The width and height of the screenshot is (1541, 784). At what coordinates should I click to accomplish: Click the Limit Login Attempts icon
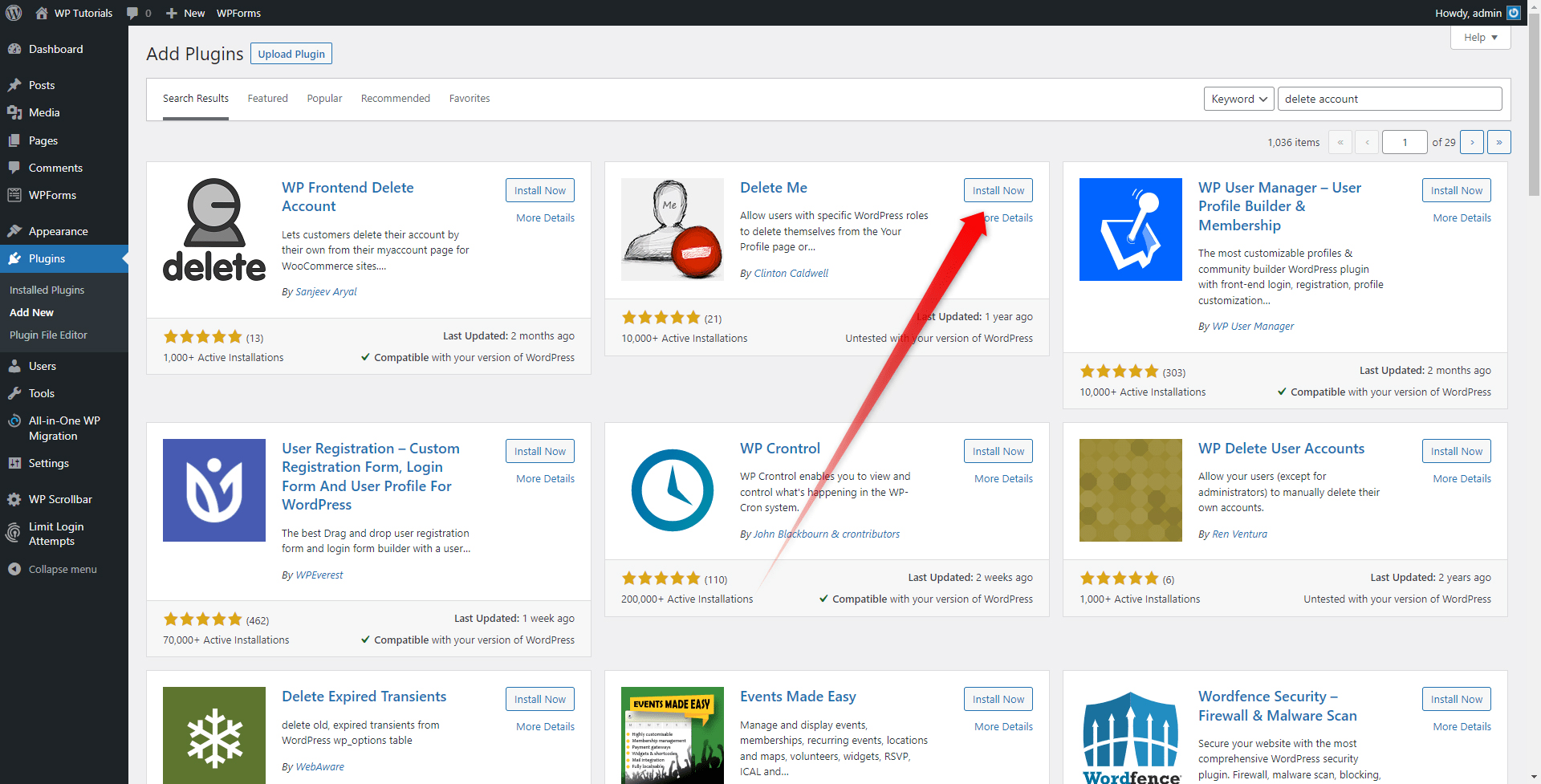tap(14, 533)
